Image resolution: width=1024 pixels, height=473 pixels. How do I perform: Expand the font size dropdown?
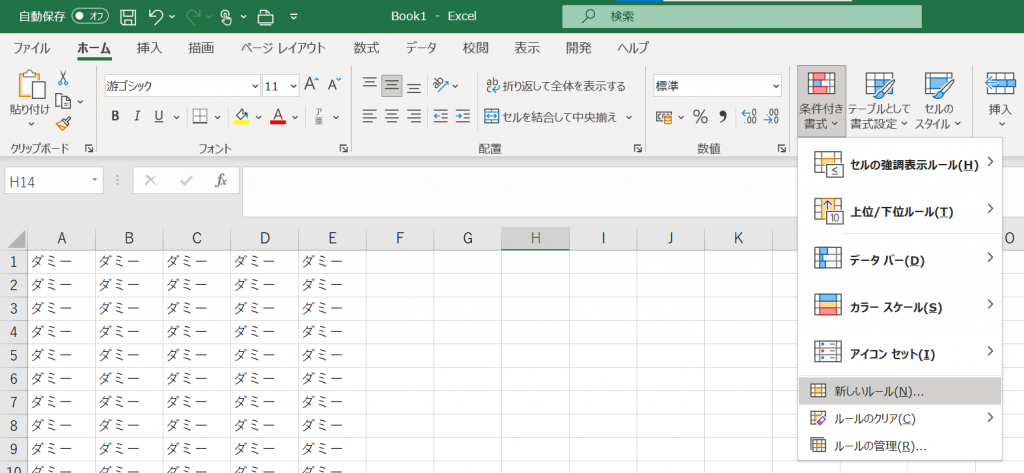pos(293,86)
